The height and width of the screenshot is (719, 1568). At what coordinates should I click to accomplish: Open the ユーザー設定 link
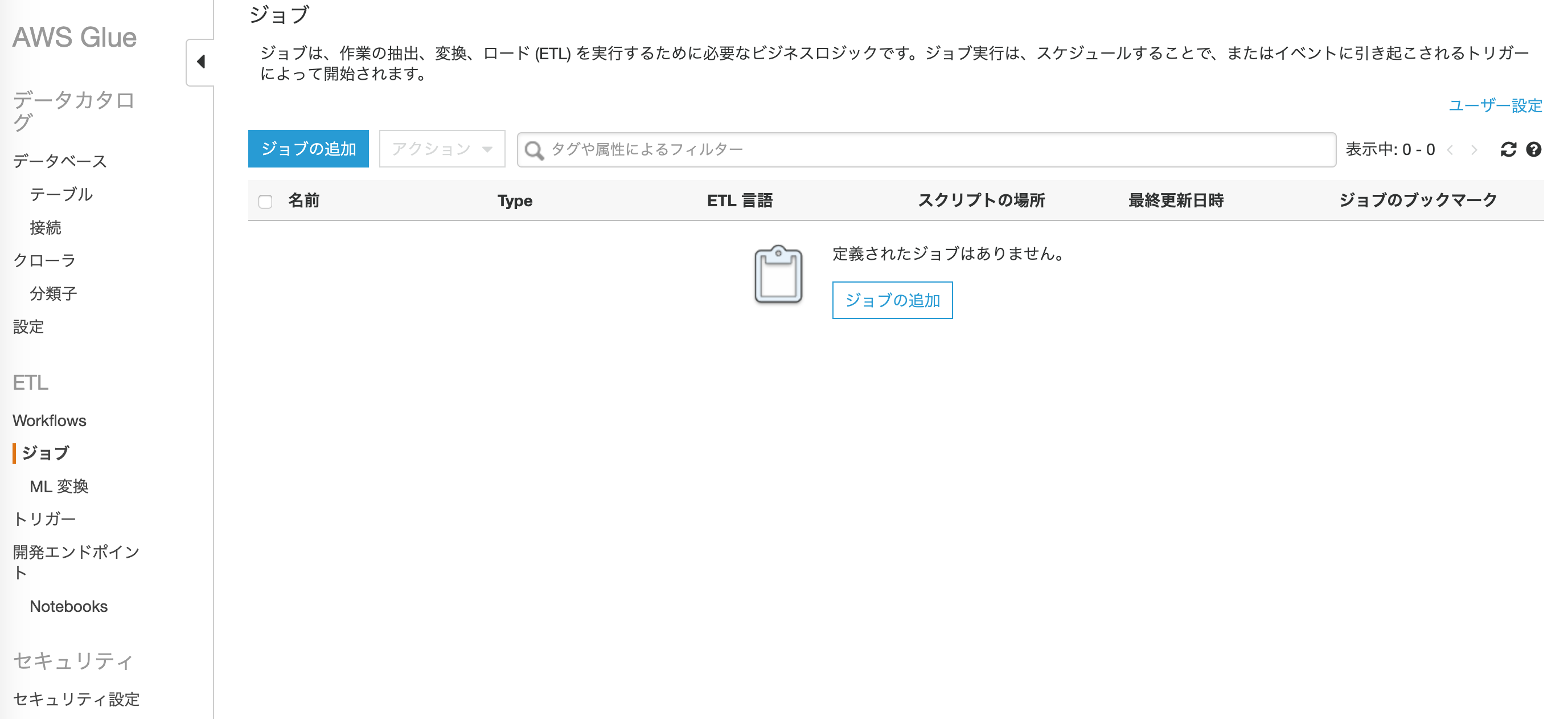pos(1495,105)
